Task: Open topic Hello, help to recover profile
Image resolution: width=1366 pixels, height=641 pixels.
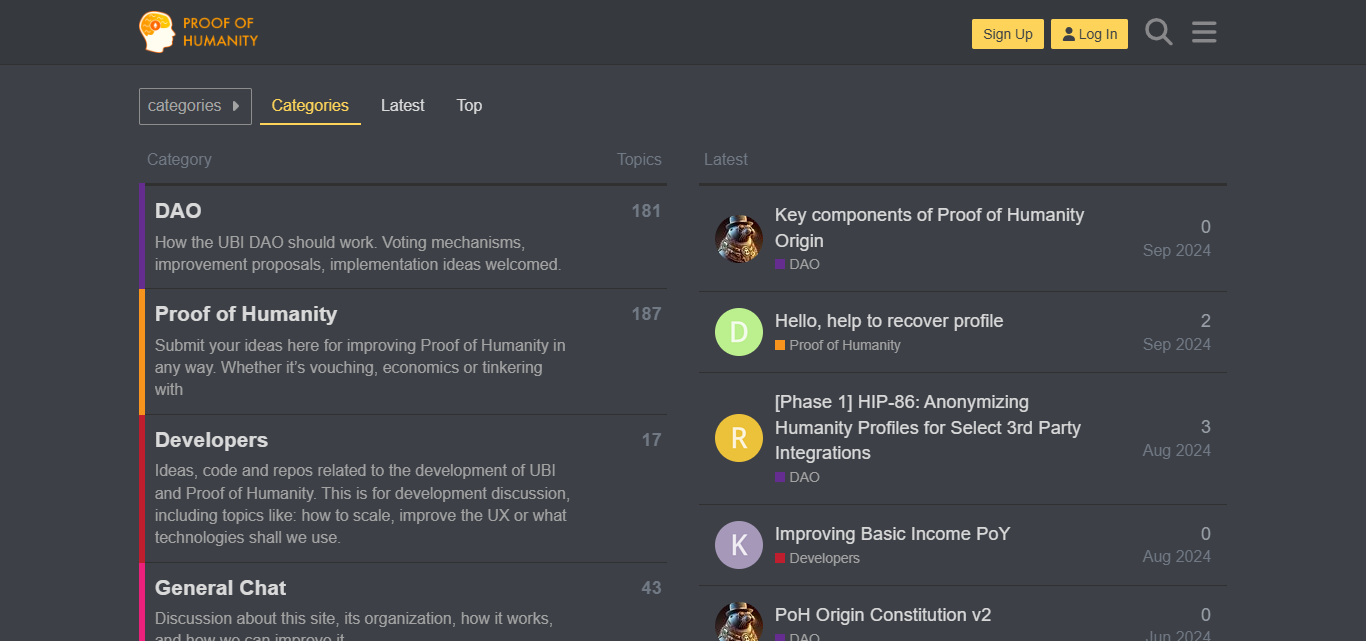Action: (x=889, y=321)
